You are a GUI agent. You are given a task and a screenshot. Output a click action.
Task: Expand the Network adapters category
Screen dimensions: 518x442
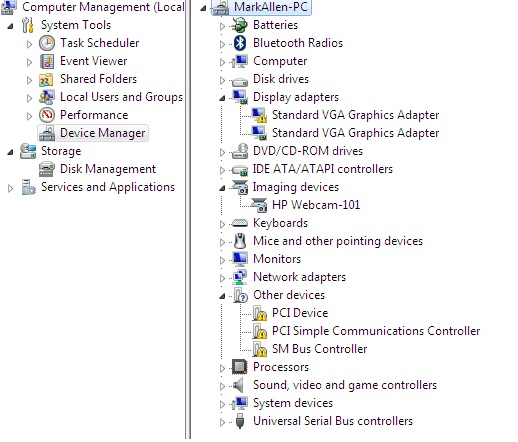[222, 278]
